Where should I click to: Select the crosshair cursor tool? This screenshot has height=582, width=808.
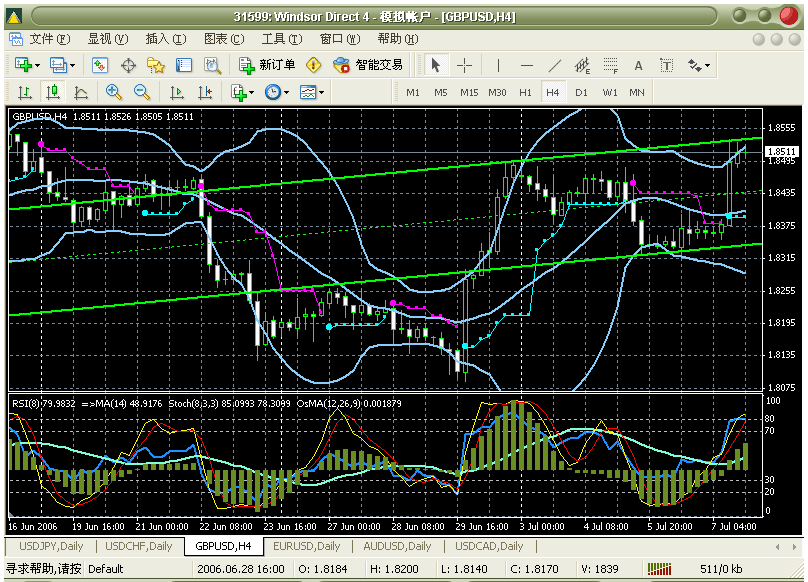click(464, 65)
